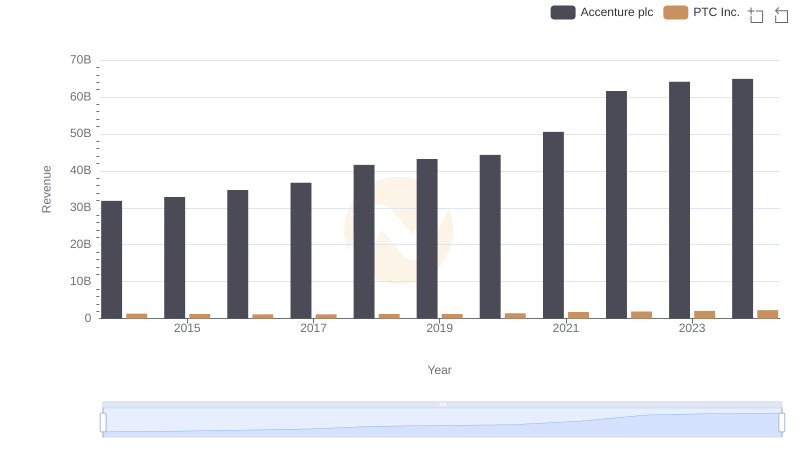Click the 2017 x-axis label
The width and height of the screenshot is (800, 461).
pyautogui.click(x=313, y=328)
